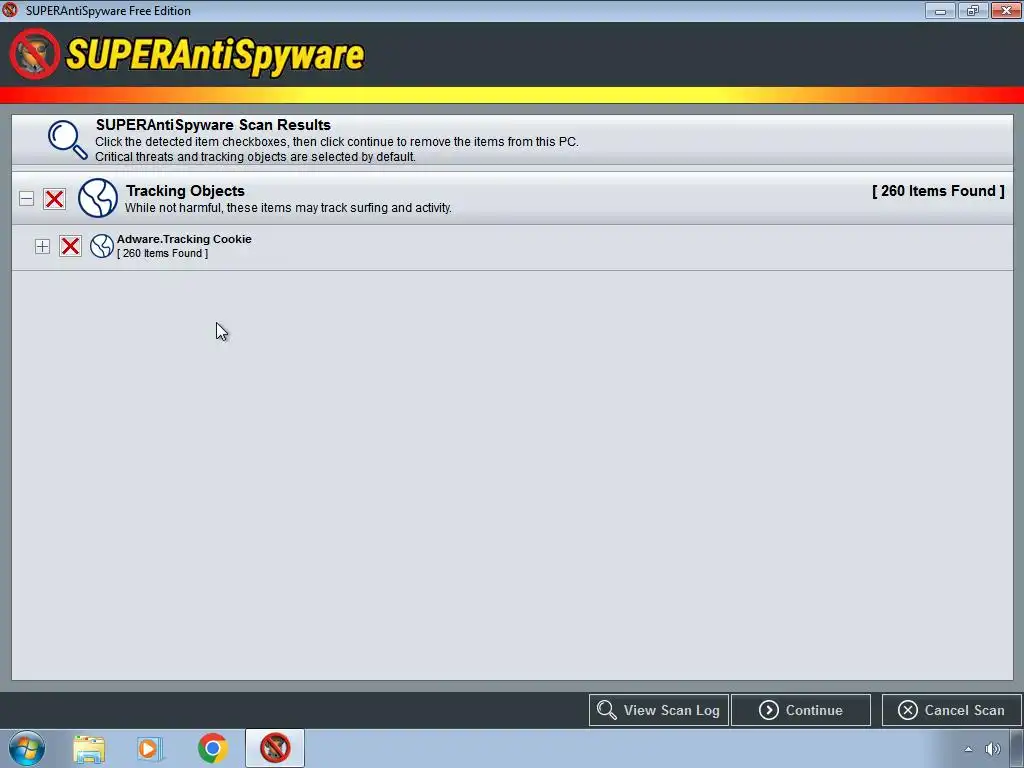Click the title bar application icon

[x=10, y=10]
